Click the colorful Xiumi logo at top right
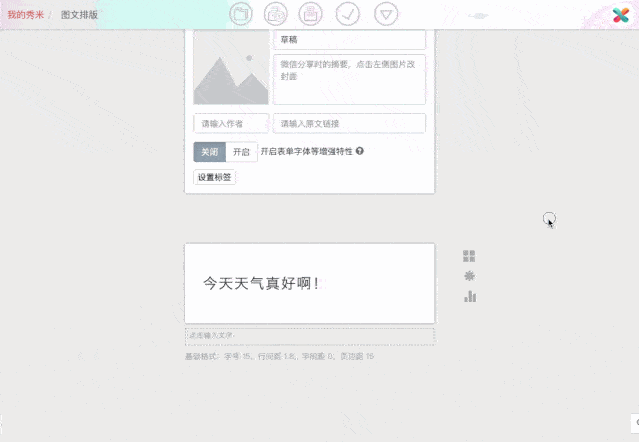 click(621, 15)
